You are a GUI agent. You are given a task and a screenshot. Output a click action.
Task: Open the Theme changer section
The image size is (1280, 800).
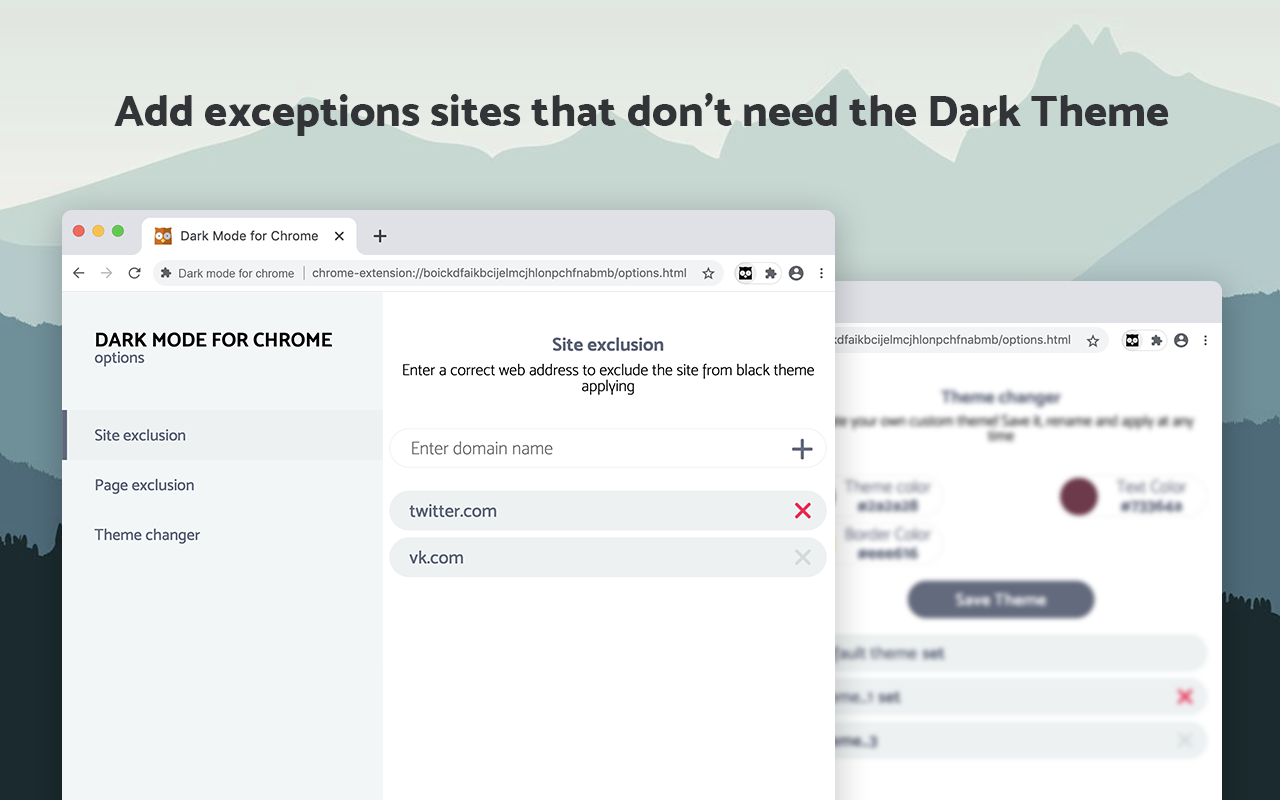point(146,534)
